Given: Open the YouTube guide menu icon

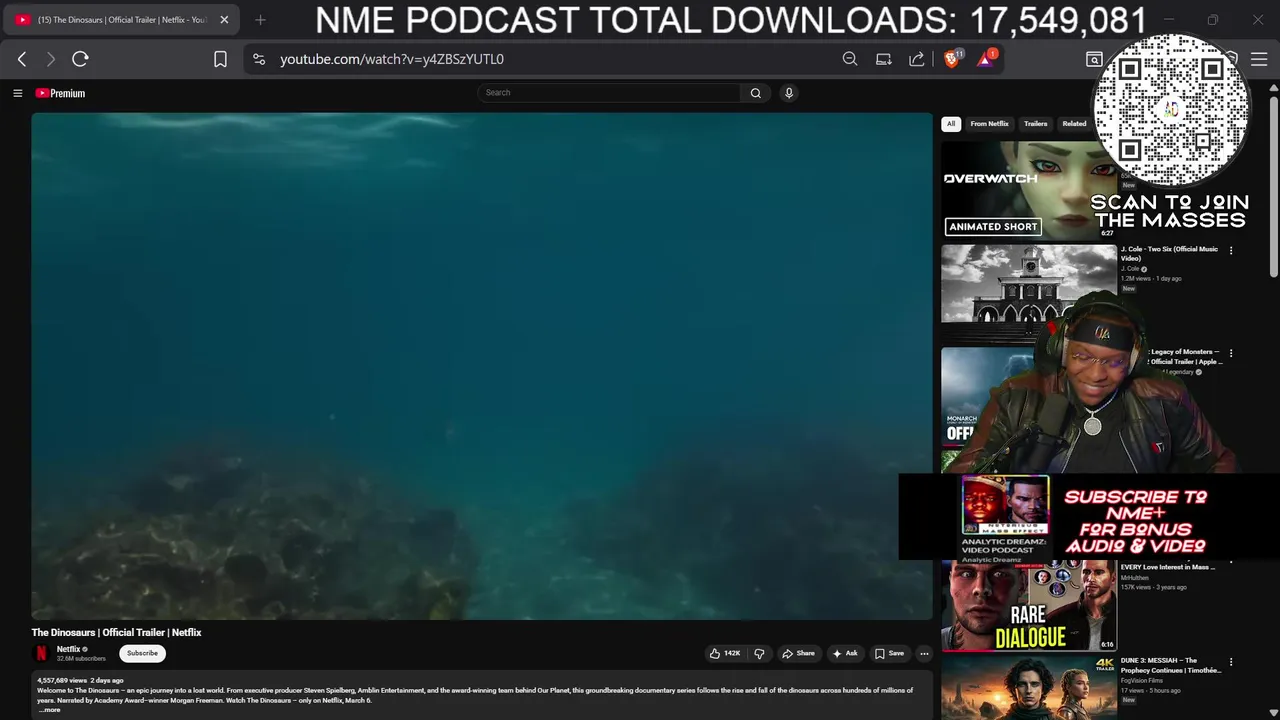Looking at the screenshot, I should (17, 93).
